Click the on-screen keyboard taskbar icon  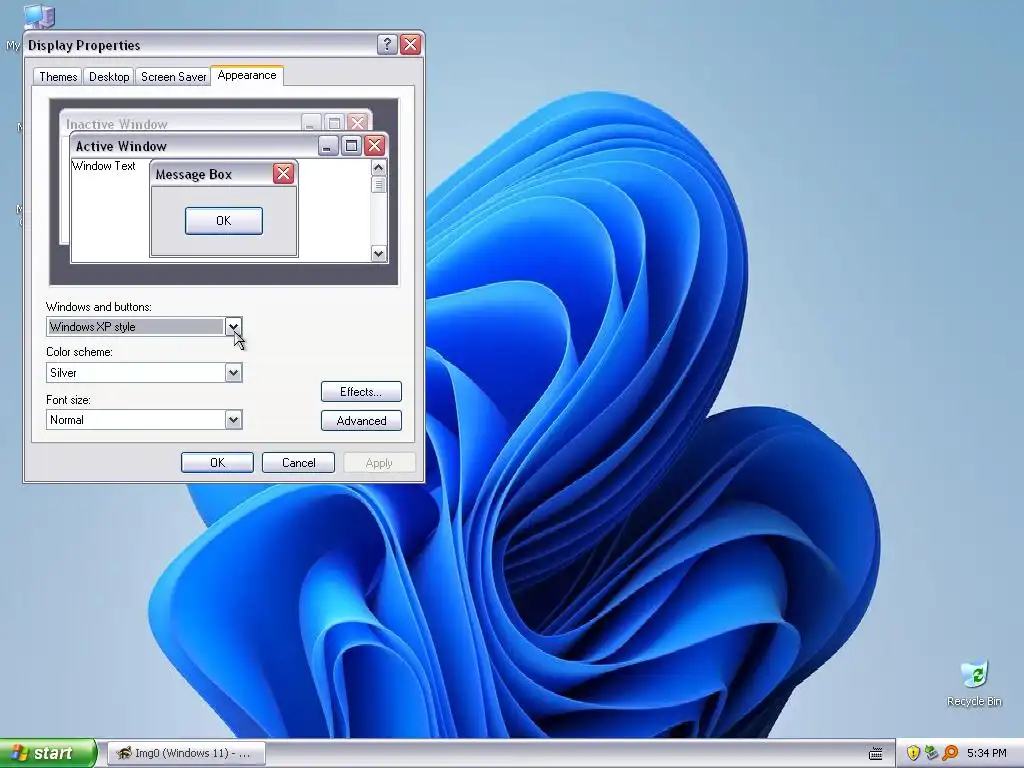click(876, 754)
